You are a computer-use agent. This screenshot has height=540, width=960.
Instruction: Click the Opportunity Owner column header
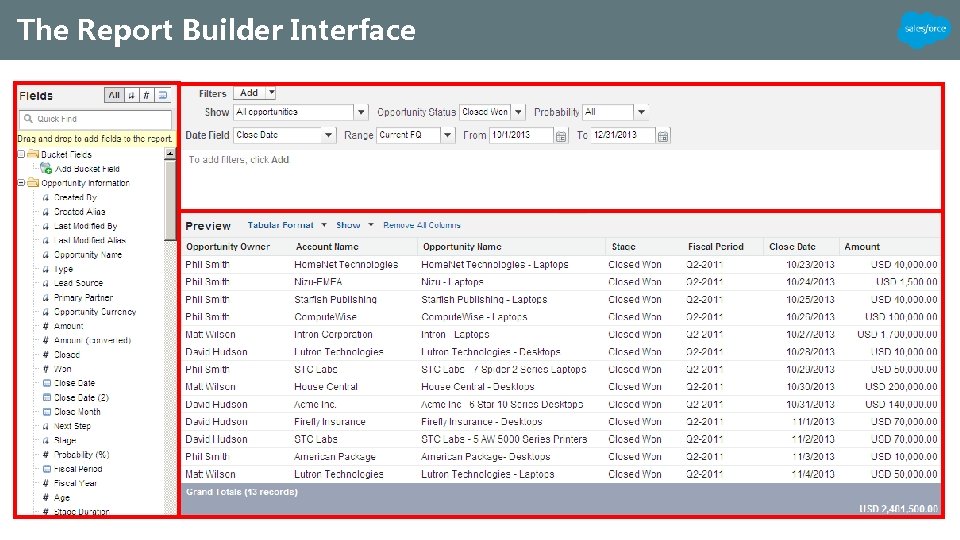[x=228, y=247]
